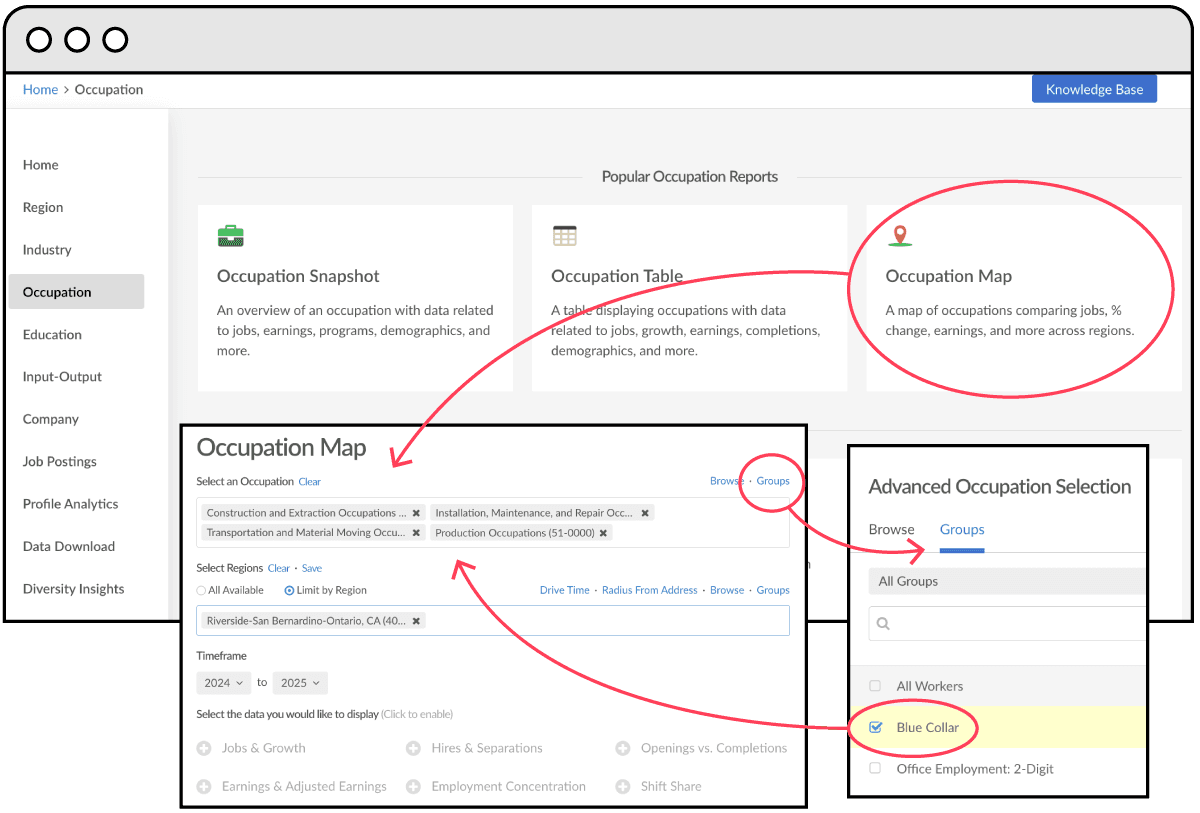Remove the Production Occupations (51-0000) tag
Screen dimensions: 1200x813
click(604, 533)
